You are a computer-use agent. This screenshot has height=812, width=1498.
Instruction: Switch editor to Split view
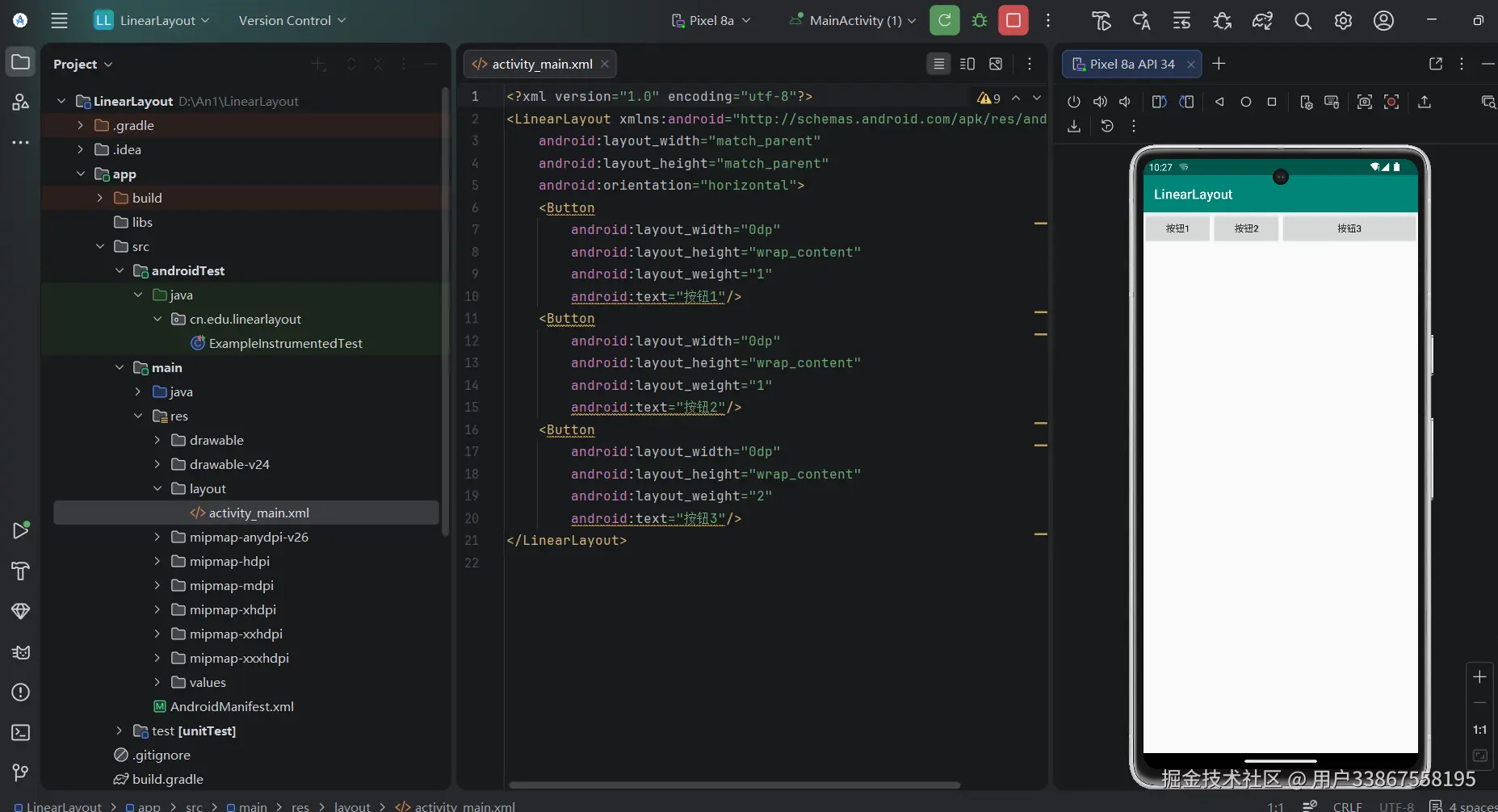coord(967,64)
